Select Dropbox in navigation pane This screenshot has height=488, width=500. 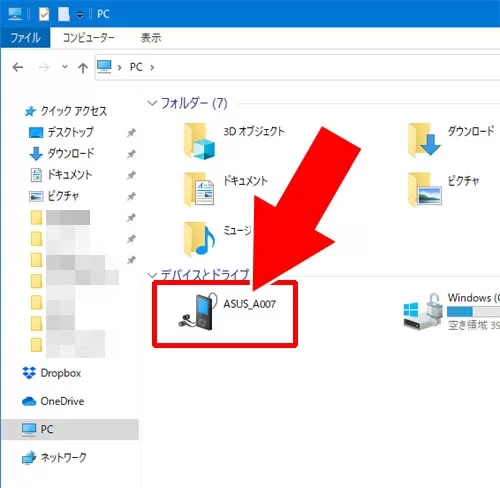click(x=61, y=373)
